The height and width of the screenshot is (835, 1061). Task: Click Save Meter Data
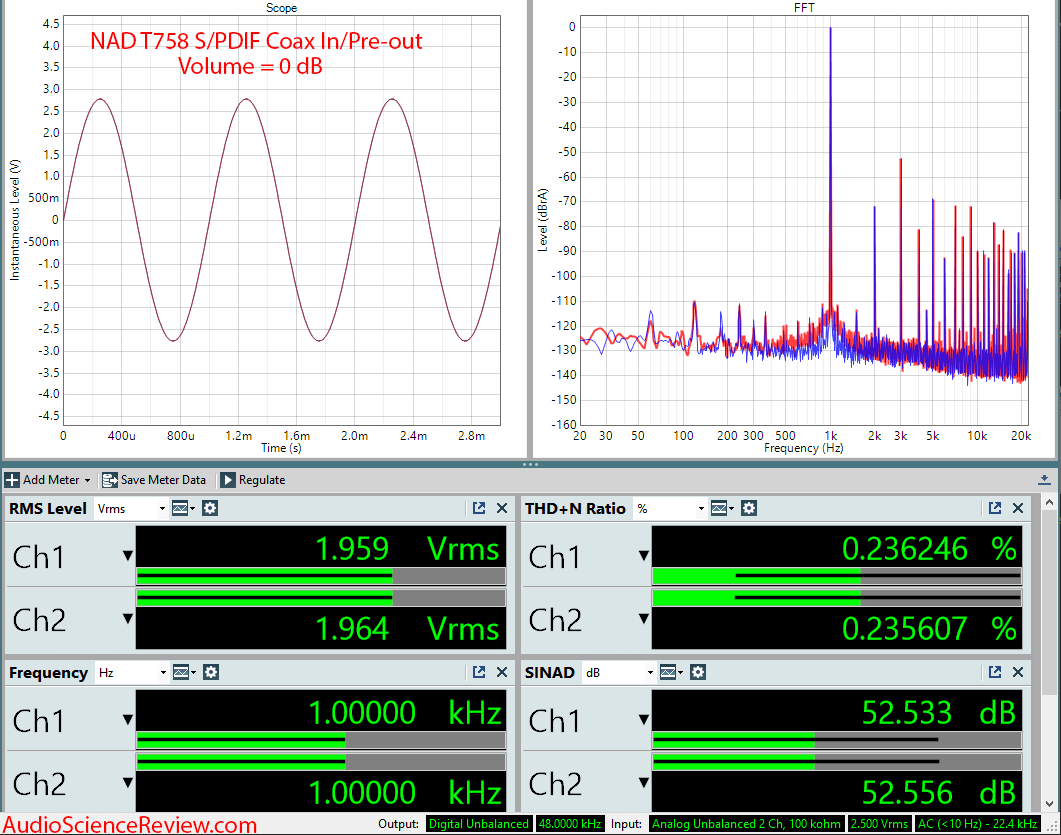coord(154,480)
